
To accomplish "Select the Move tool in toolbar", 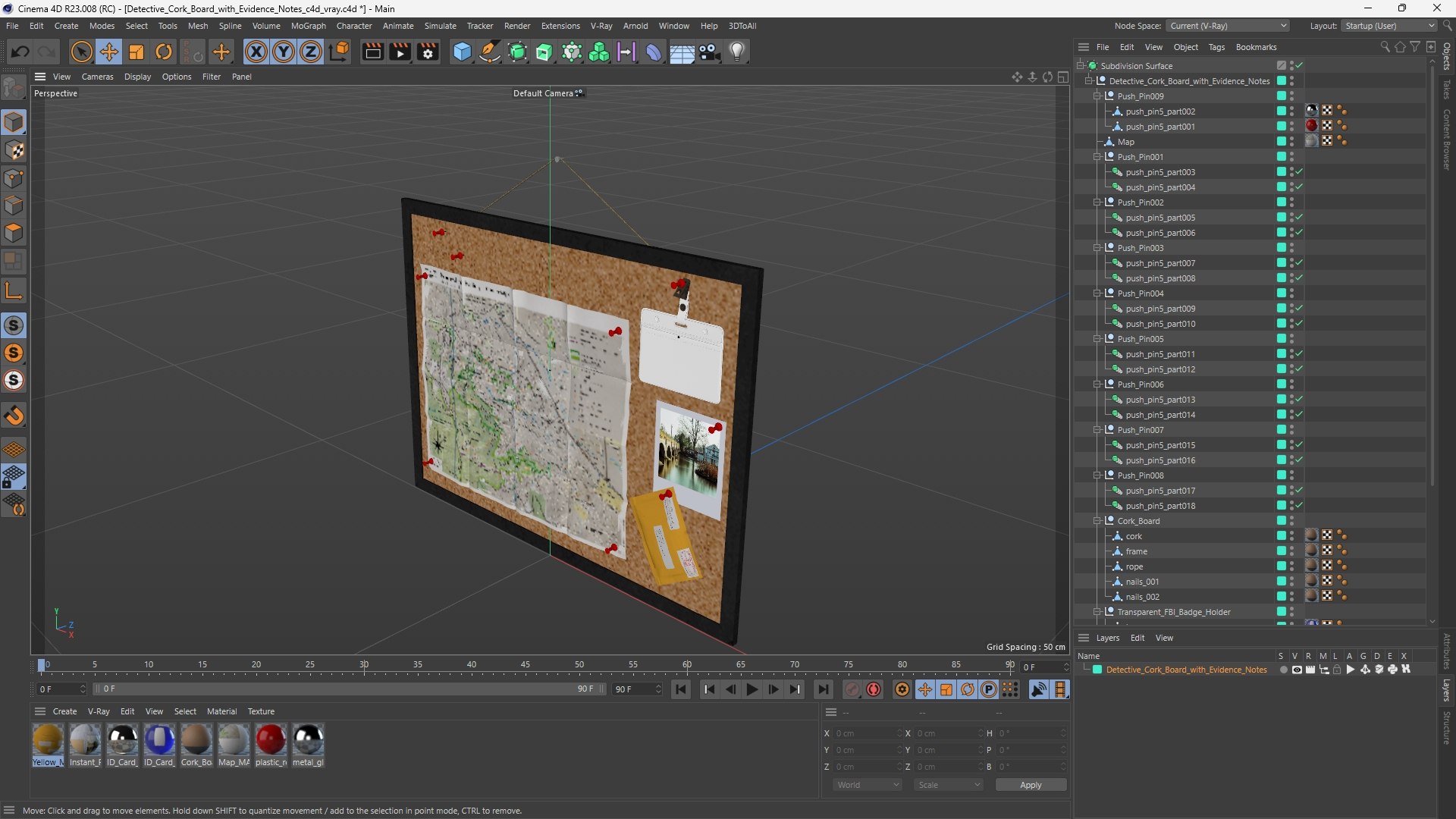I will [x=109, y=52].
